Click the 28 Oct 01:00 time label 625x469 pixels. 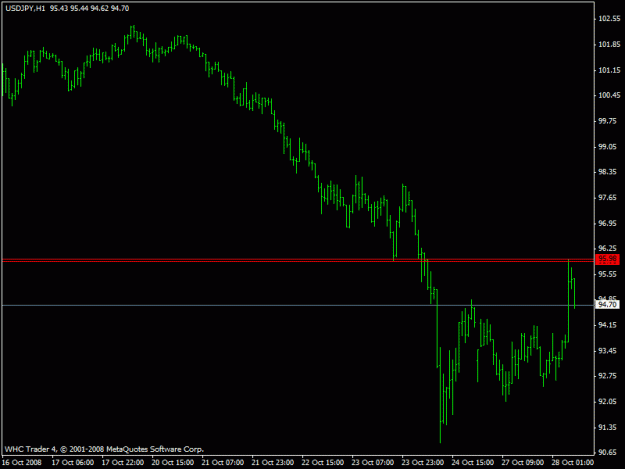point(573,463)
